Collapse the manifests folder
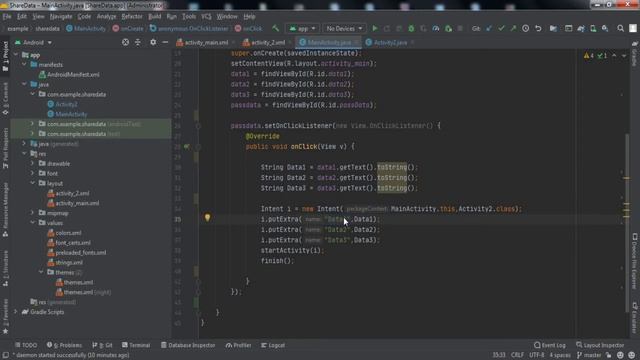Viewport: 640px width, 360px height. tap(24, 64)
